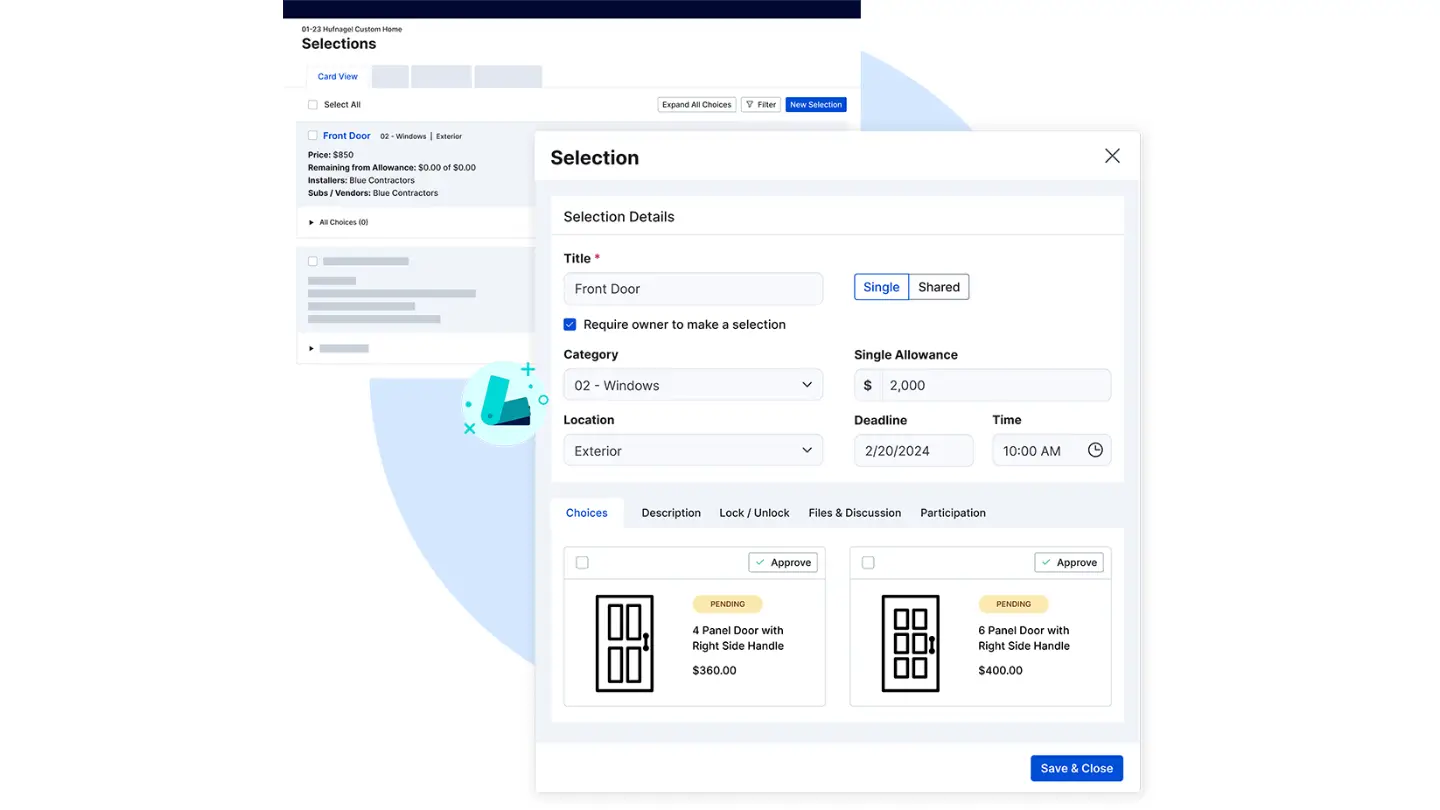Open the Front Door selection link
Viewport: 1440px width, 810px height.
click(347, 135)
